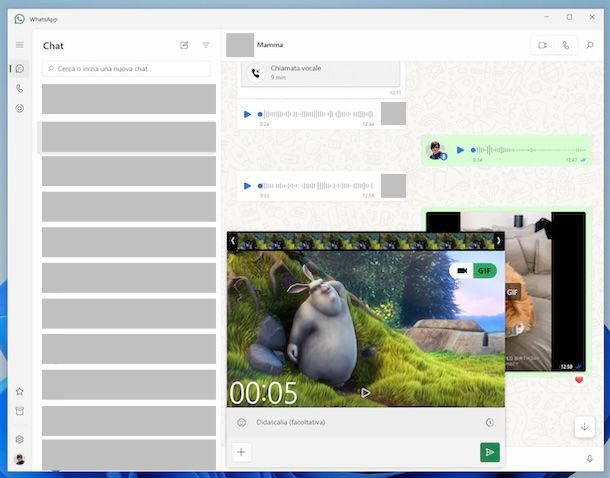Viewport: 610px width, 478px height.
Task: Open your profile picture in the sidebar
Action: [19, 459]
